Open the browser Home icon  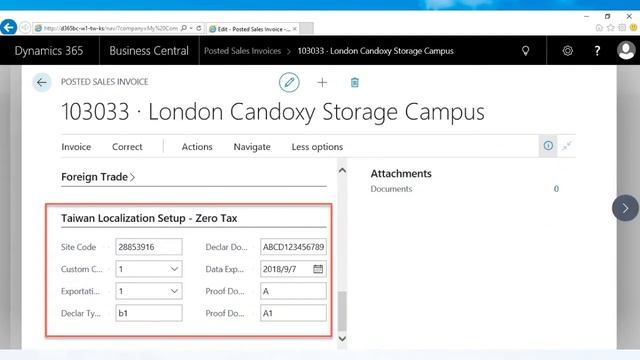coord(599,28)
